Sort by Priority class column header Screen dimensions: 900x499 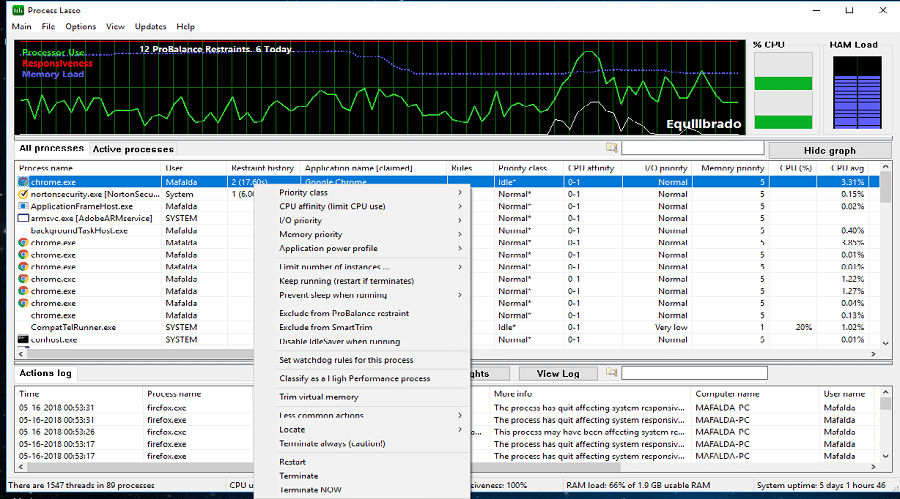(x=528, y=168)
